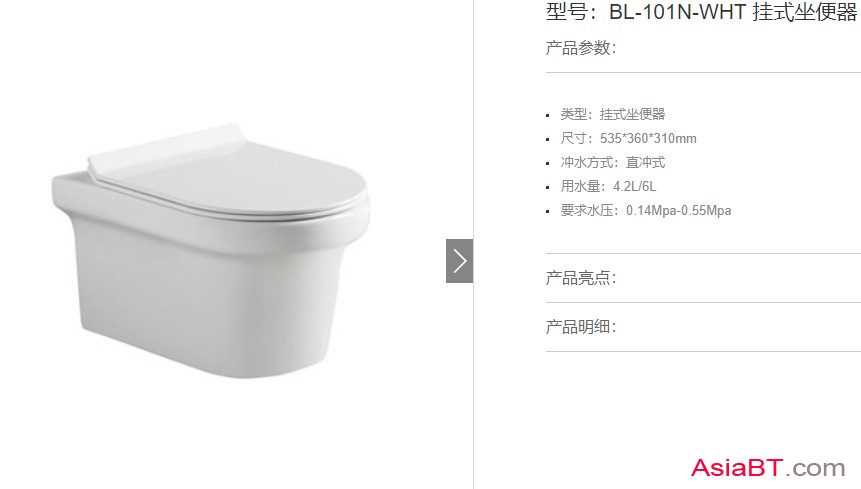Click the 用水量 label

click(580, 187)
